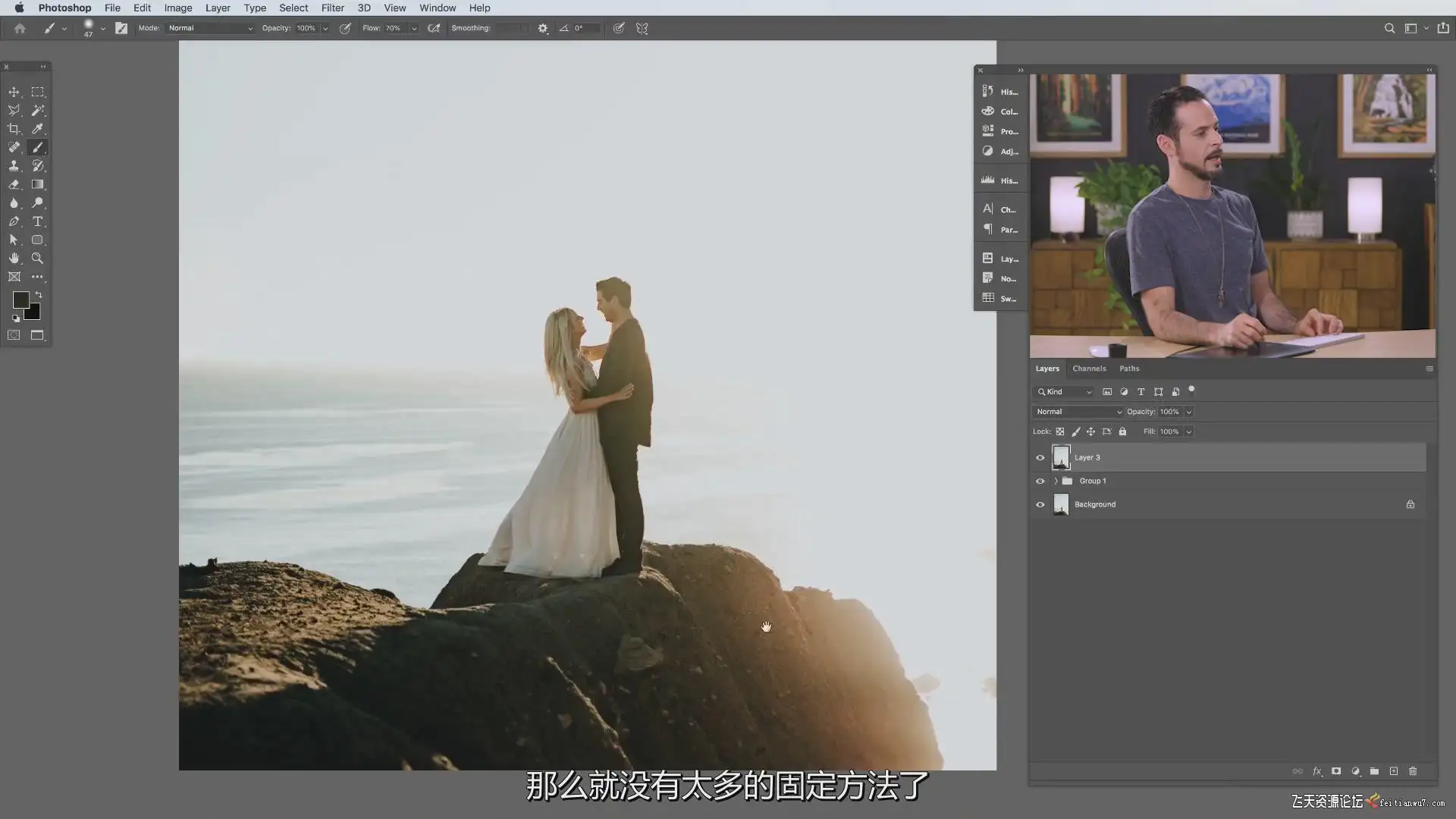Add a layer mask from Layers panel

pyautogui.click(x=1336, y=771)
